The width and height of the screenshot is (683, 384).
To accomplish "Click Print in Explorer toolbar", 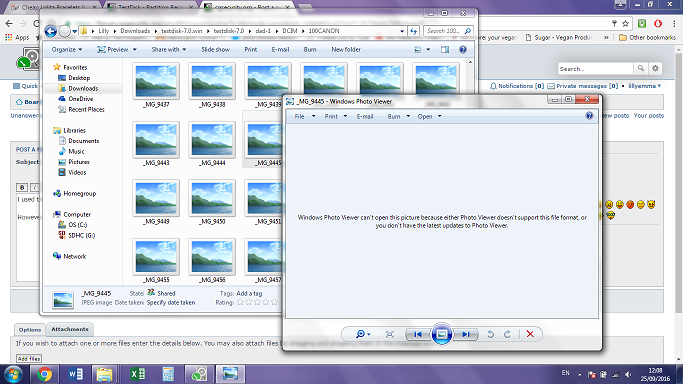I will click(250, 50).
